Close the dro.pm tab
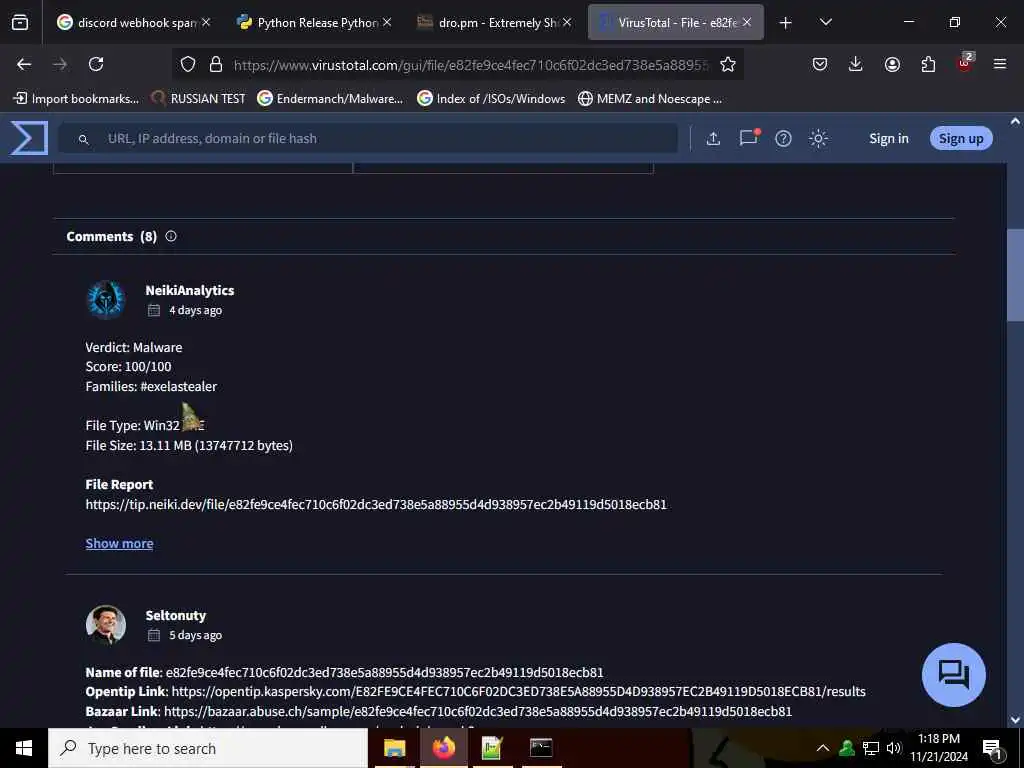 tap(567, 22)
